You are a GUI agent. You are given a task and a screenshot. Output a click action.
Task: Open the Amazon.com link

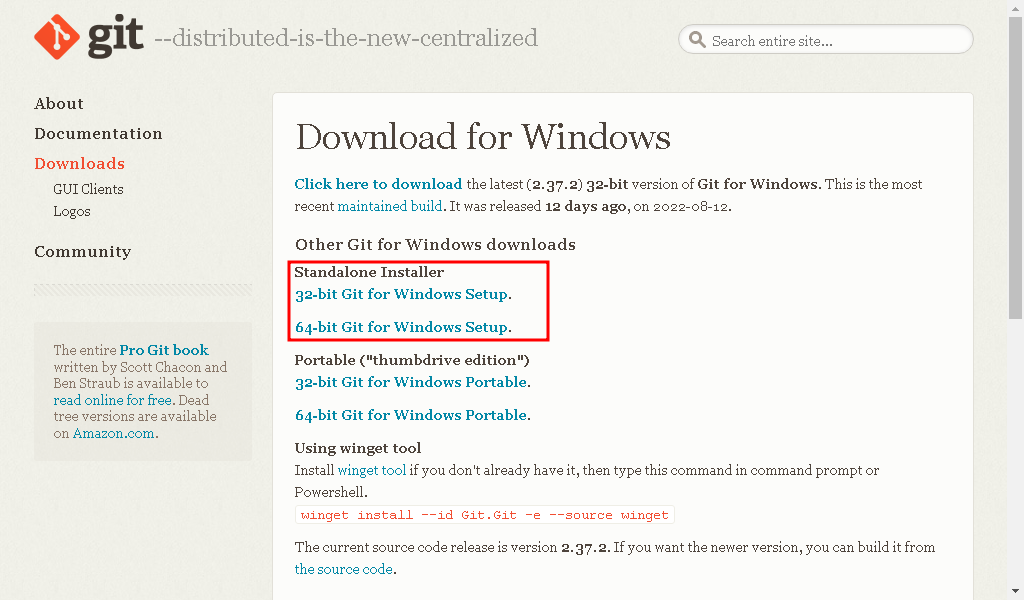click(114, 434)
